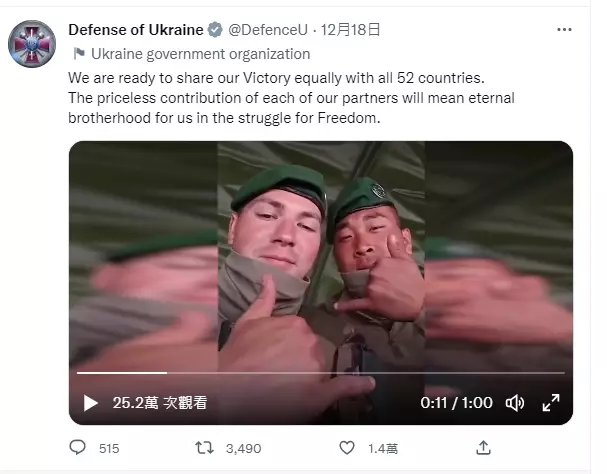Open the Defense of Ukraine profile avatar
The height and width of the screenshot is (474, 607).
tap(32, 44)
